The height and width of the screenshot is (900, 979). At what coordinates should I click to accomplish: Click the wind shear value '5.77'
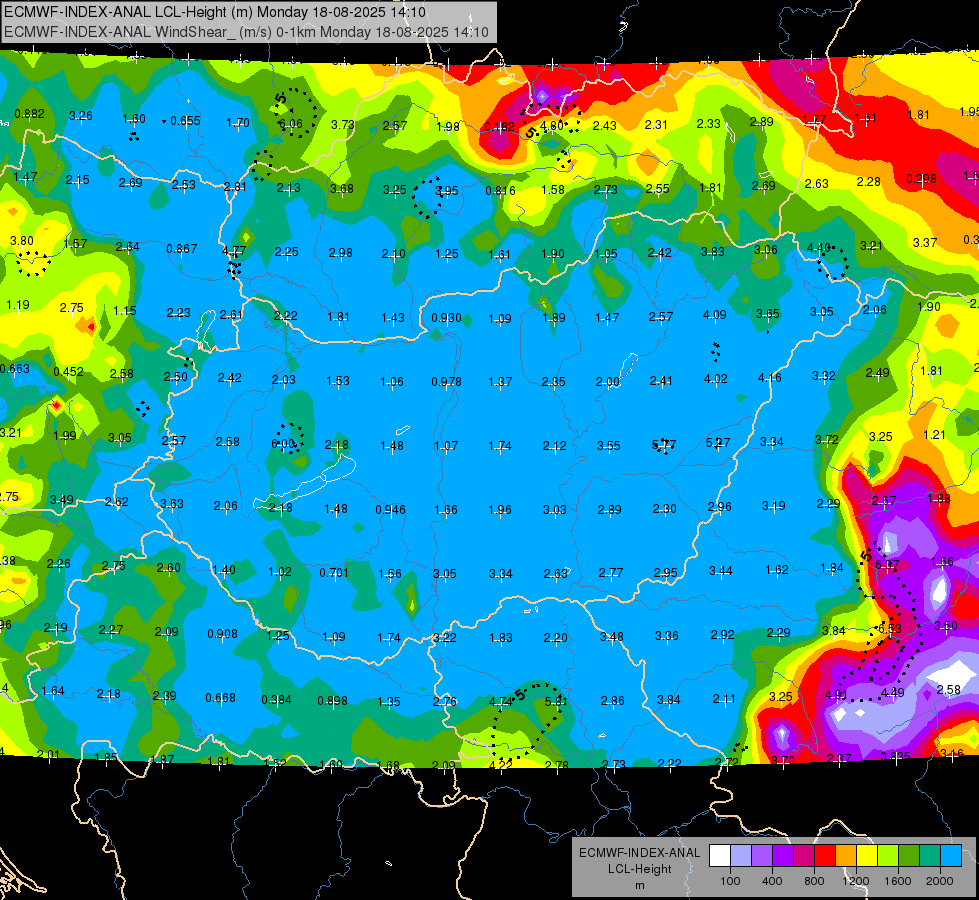point(664,444)
